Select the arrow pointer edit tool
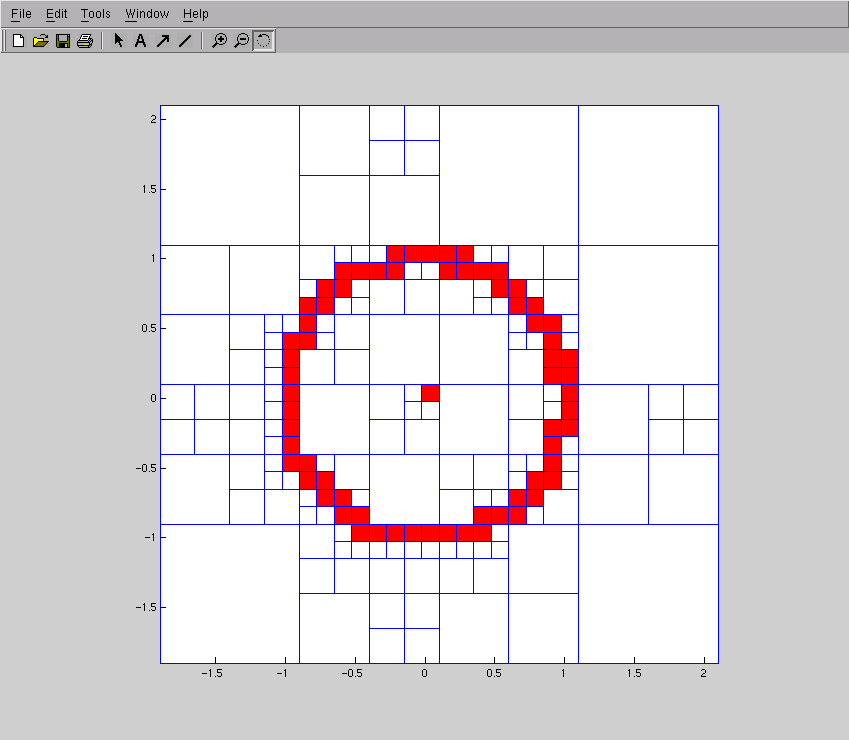 (x=119, y=41)
